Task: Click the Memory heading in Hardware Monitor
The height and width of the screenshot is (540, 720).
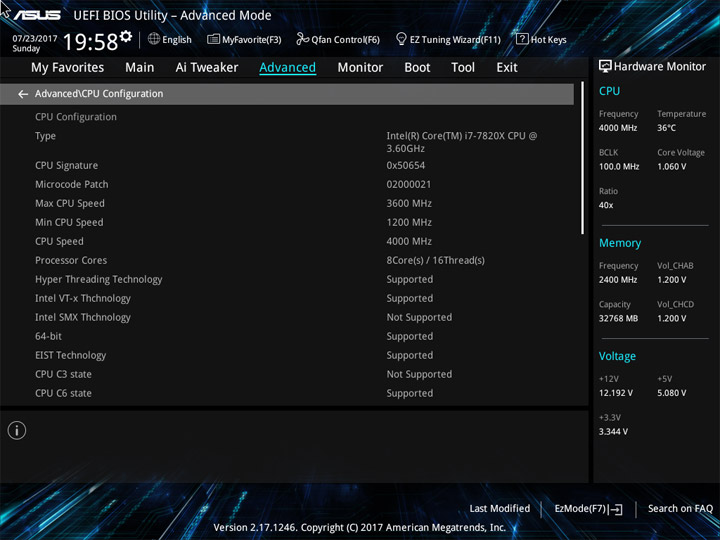Action: pos(620,243)
